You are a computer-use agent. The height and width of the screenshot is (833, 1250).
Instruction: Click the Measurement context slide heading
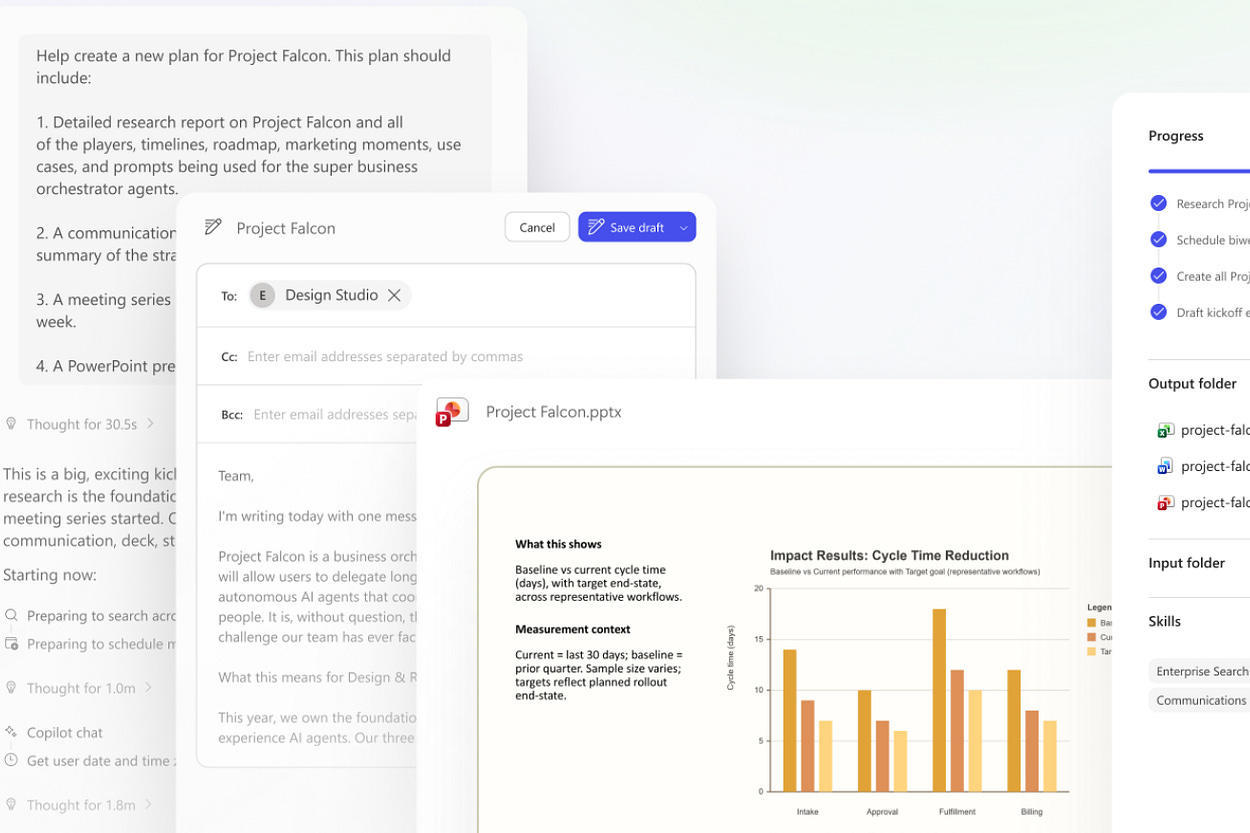coord(572,629)
